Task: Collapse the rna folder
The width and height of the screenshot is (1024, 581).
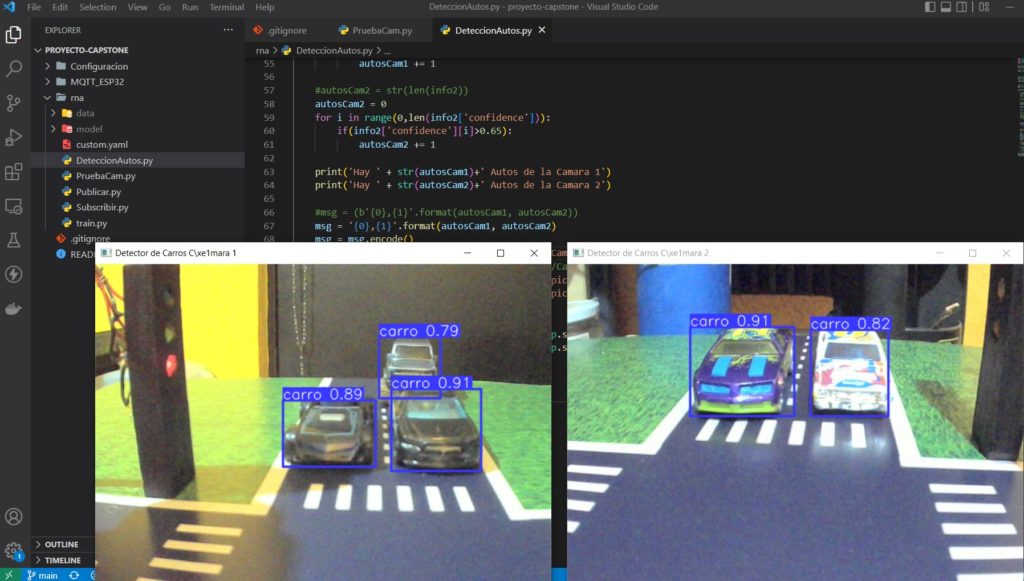Action: tap(76, 97)
